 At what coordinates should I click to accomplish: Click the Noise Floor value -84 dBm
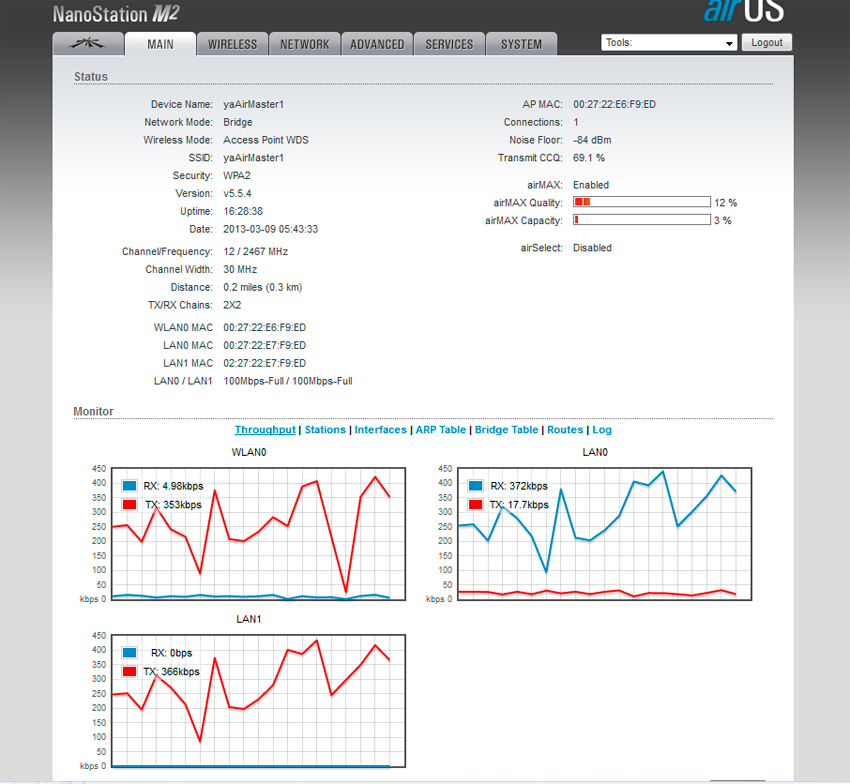pyautogui.click(x=592, y=140)
